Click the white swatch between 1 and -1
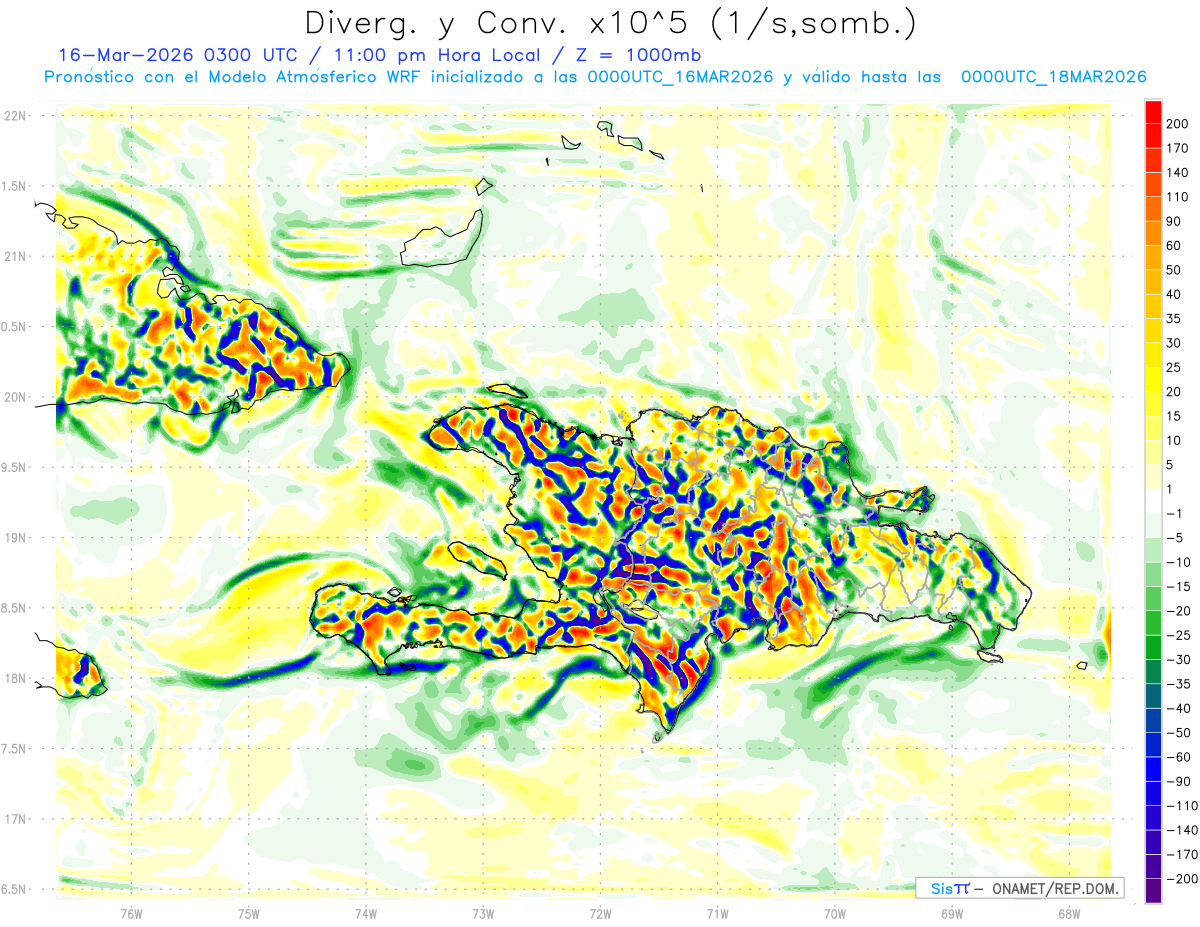 click(x=1153, y=501)
